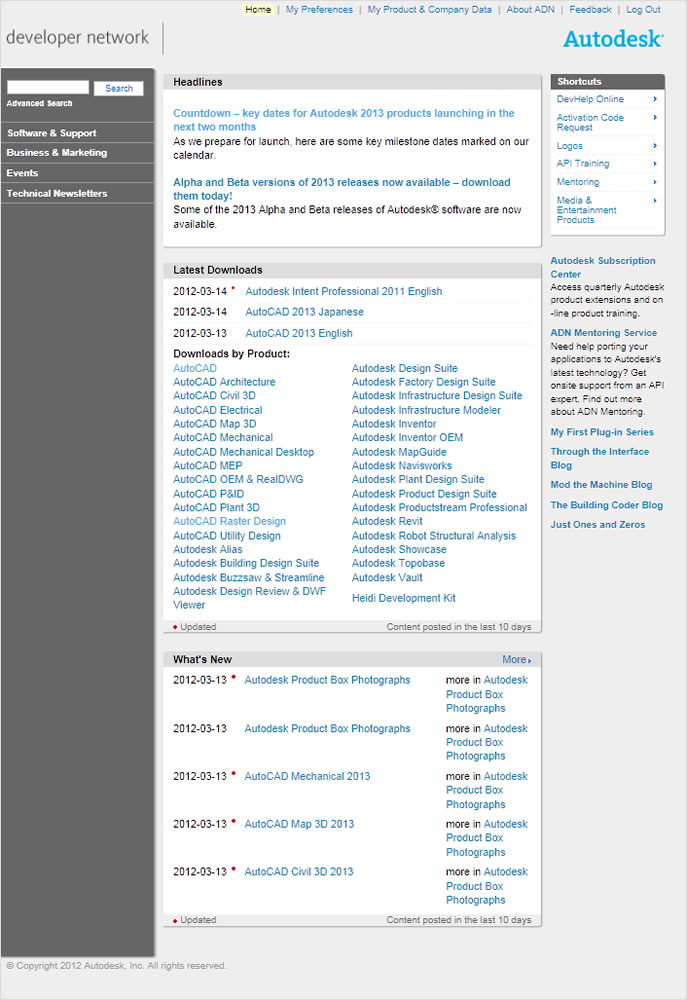
Task: Click the Autodesk logo
Action: (x=612, y=39)
